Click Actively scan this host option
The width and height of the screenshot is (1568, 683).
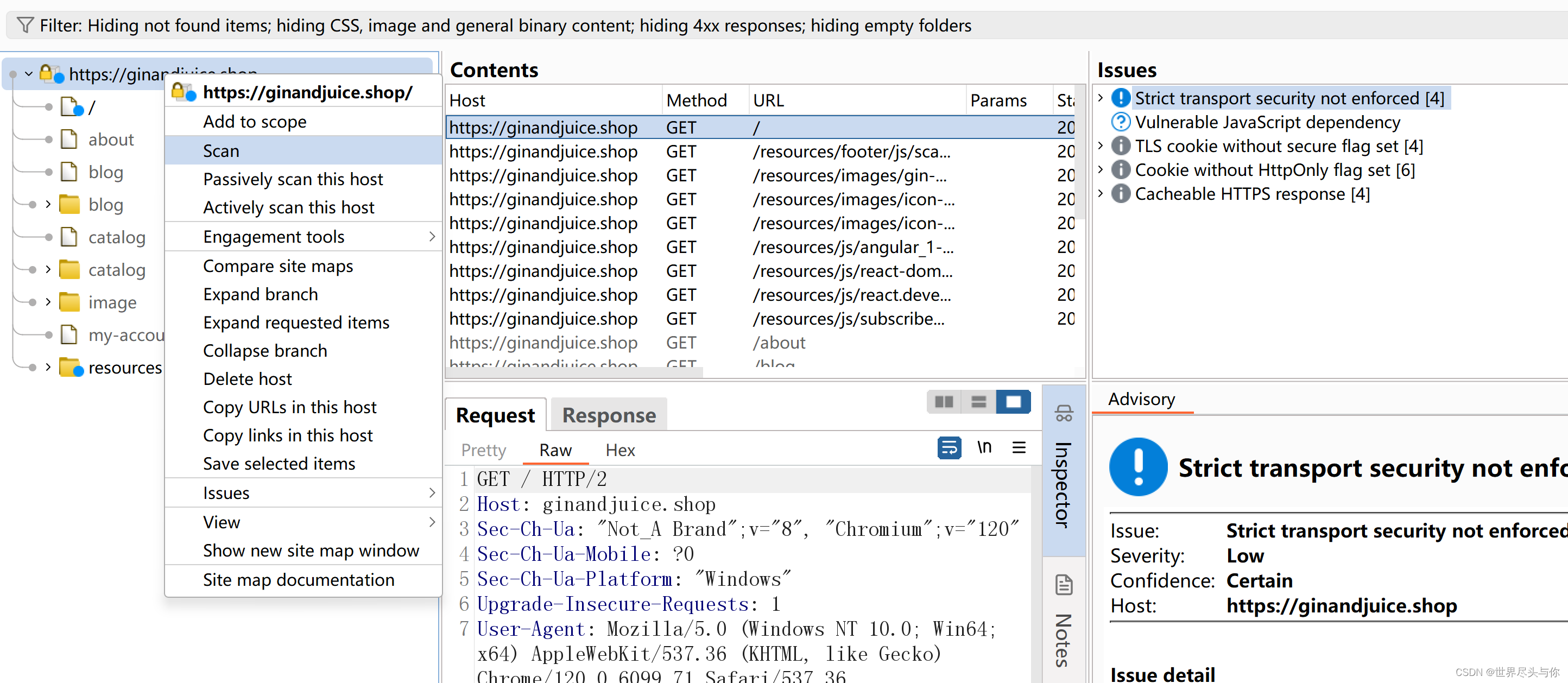coord(288,208)
